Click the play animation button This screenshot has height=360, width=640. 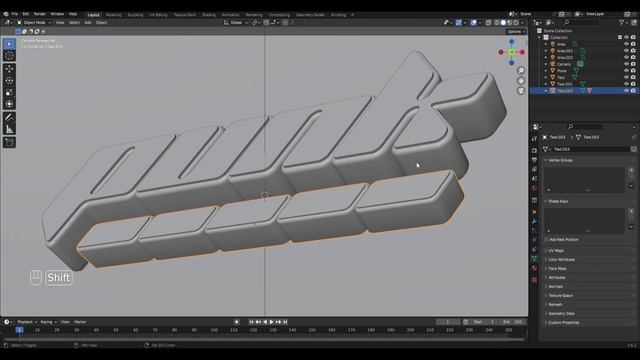coord(271,322)
